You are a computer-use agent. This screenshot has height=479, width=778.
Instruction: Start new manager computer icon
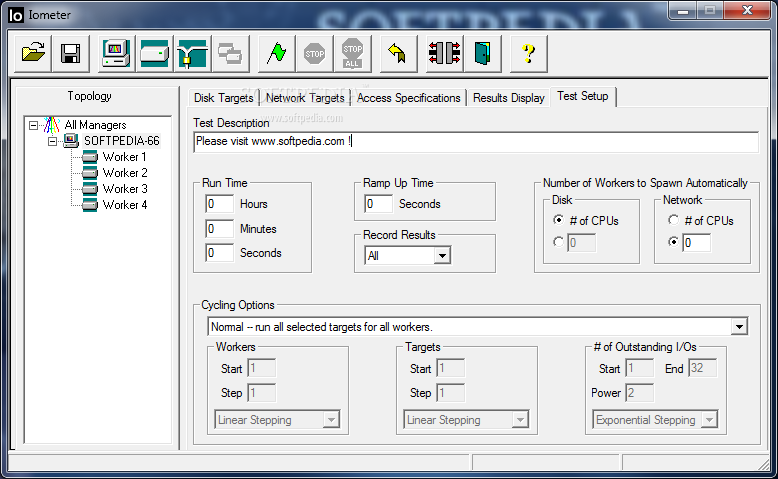[x=116, y=53]
